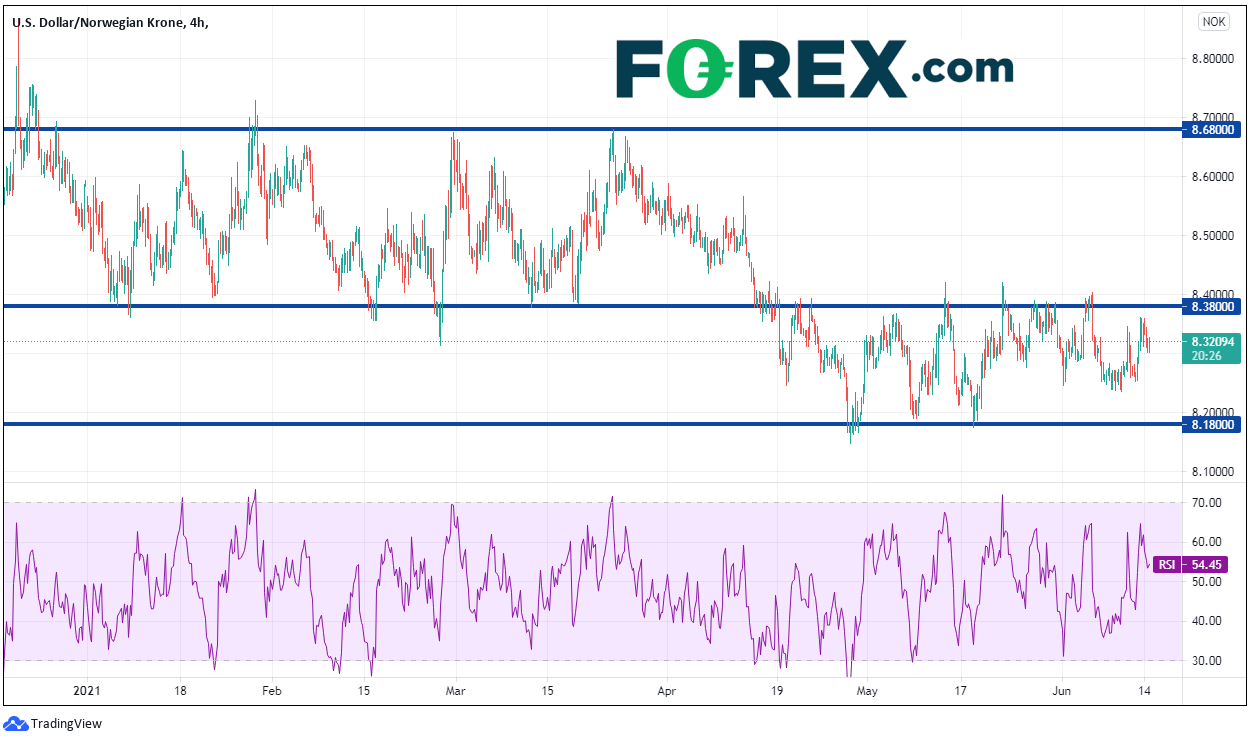Click the Apr date axis label
The height and width of the screenshot is (742, 1253).
coord(668,690)
